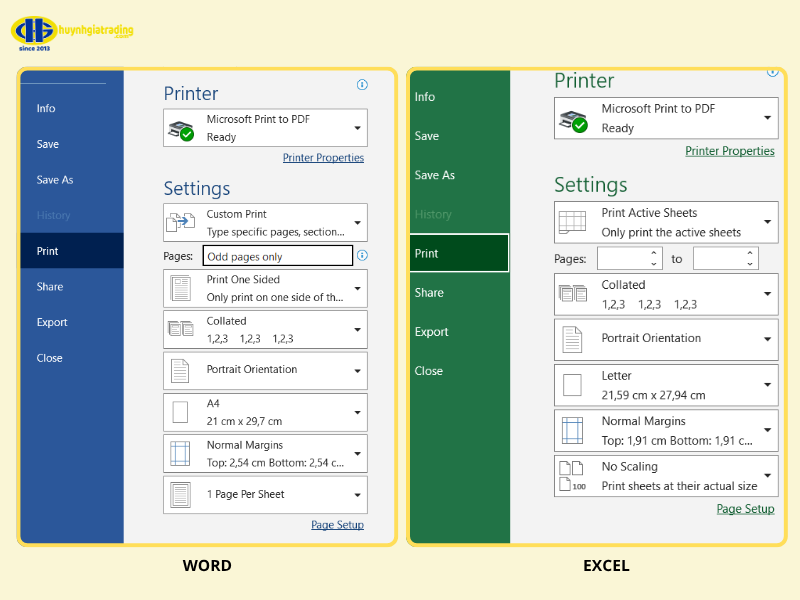Expand Word 1 Page Per Sheet dropdown
This screenshot has height=600, width=800.
[358, 495]
